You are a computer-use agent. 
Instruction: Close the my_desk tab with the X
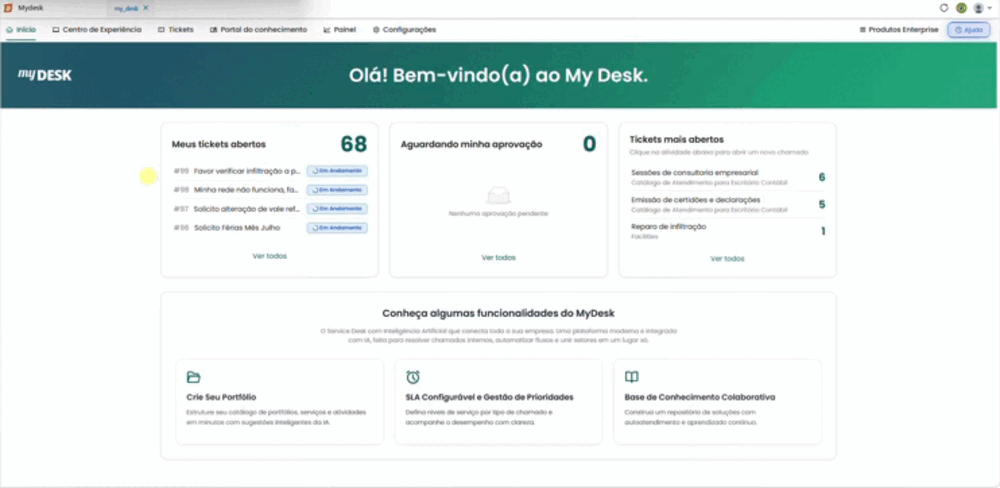(x=145, y=8)
